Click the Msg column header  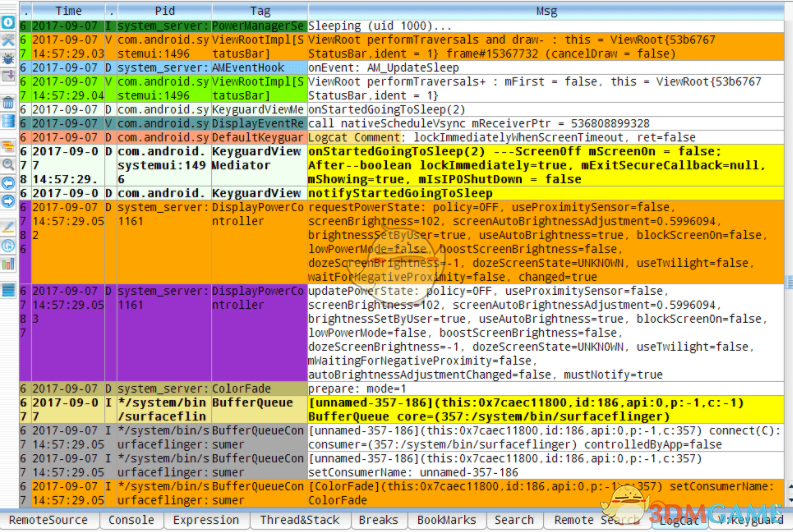[546, 11]
